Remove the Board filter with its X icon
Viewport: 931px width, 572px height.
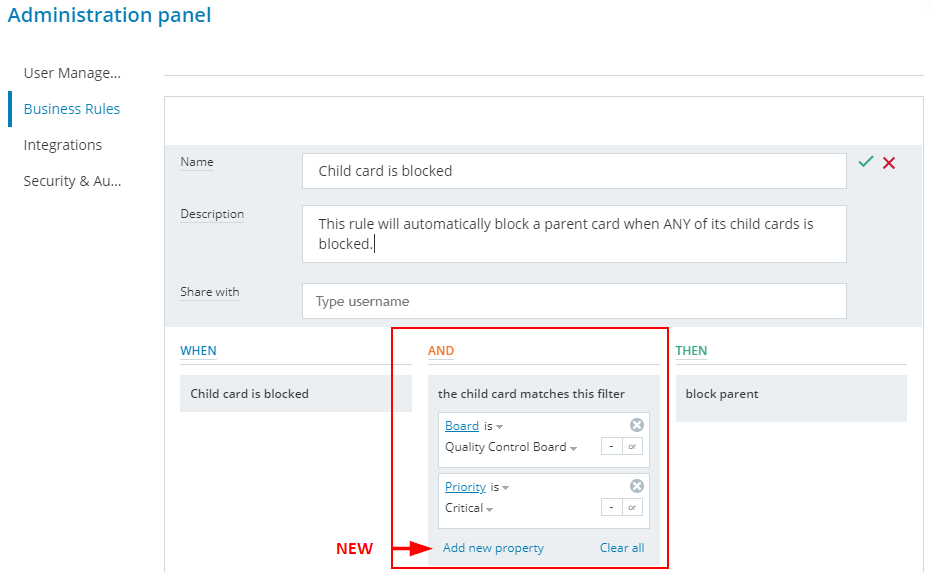[637, 425]
